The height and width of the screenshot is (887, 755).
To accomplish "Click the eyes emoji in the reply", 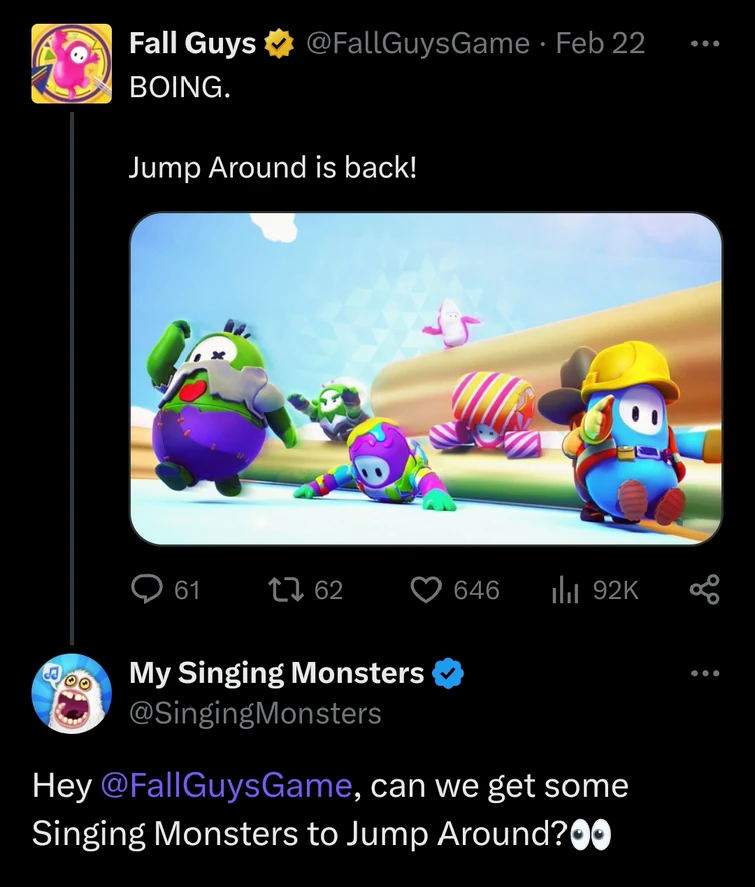I will pyautogui.click(x=590, y=834).
